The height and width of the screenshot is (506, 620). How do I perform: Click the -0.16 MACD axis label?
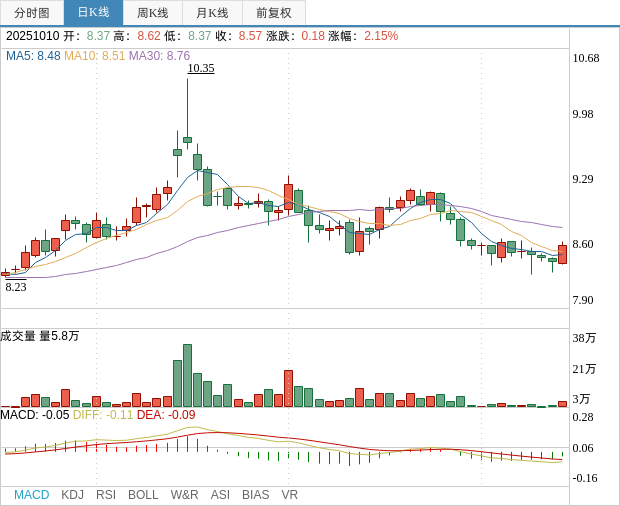click(x=585, y=478)
